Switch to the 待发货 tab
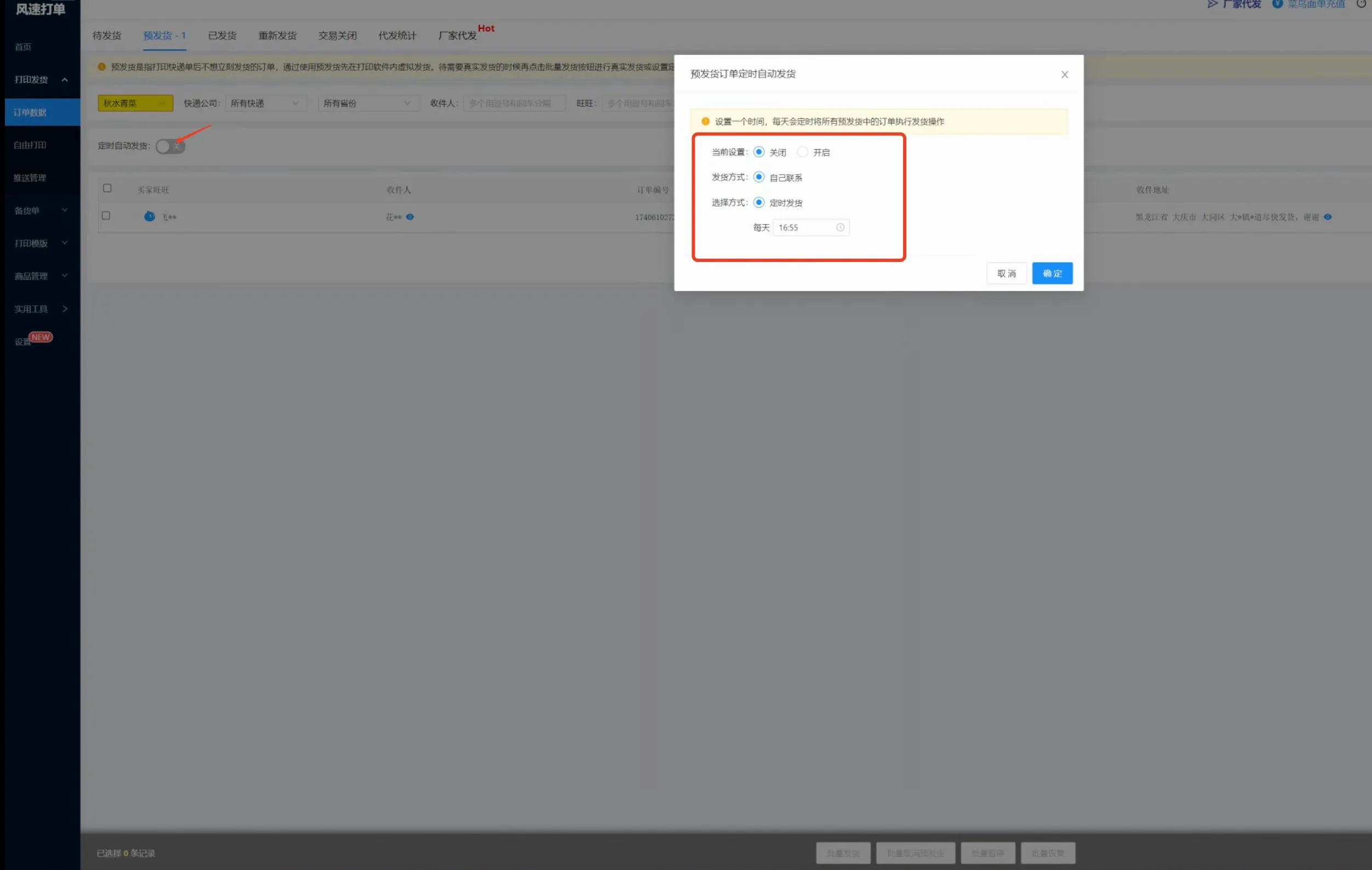 coord(106,35)
